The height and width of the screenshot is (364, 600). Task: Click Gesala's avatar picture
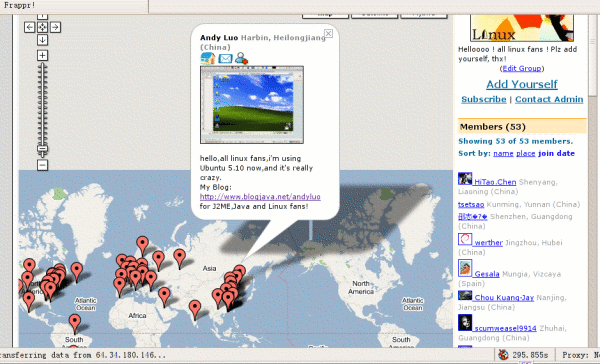[x=465, y=268]
